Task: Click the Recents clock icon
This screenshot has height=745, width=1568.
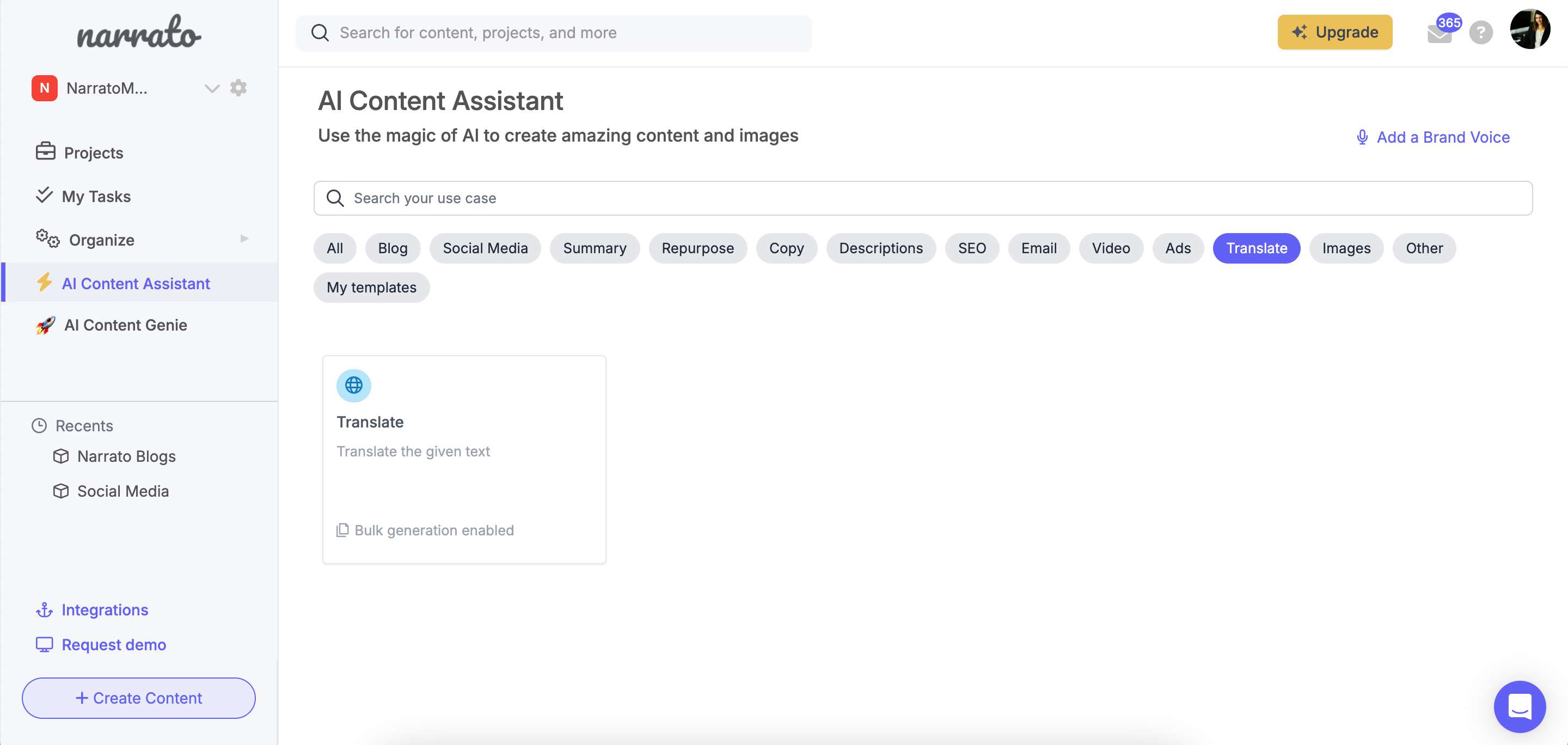Action: pyautogui.click(x=39, y=425)
